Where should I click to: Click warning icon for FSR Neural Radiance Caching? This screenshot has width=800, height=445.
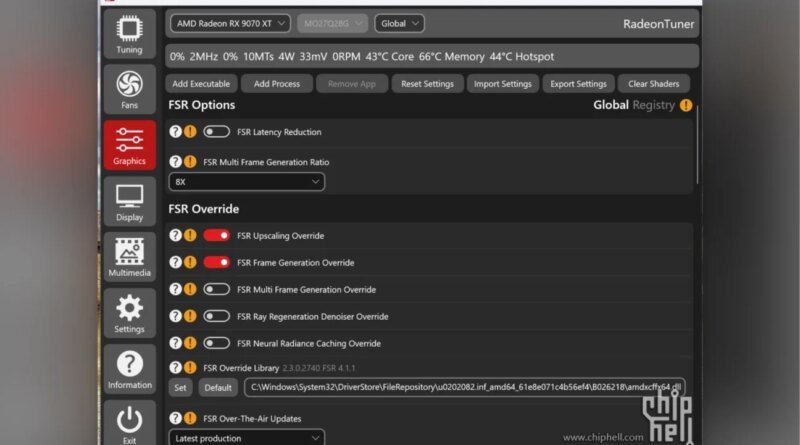click(x=190, y=343)
